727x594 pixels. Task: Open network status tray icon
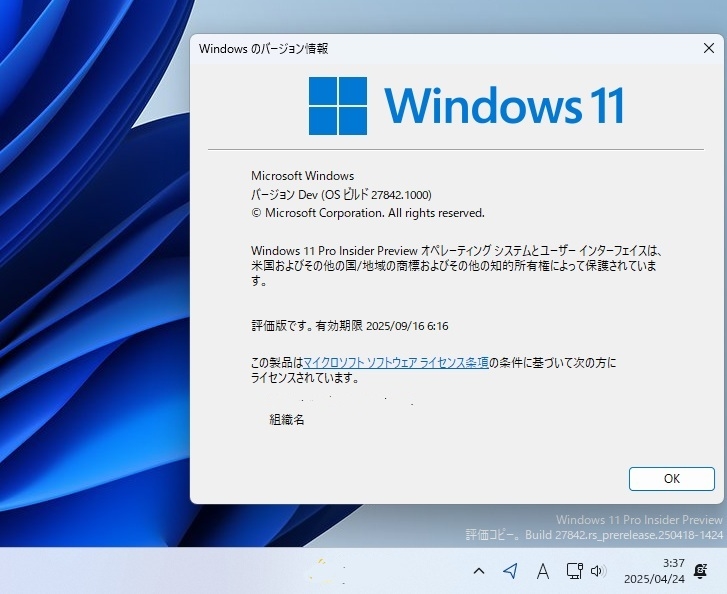(574, 571)
